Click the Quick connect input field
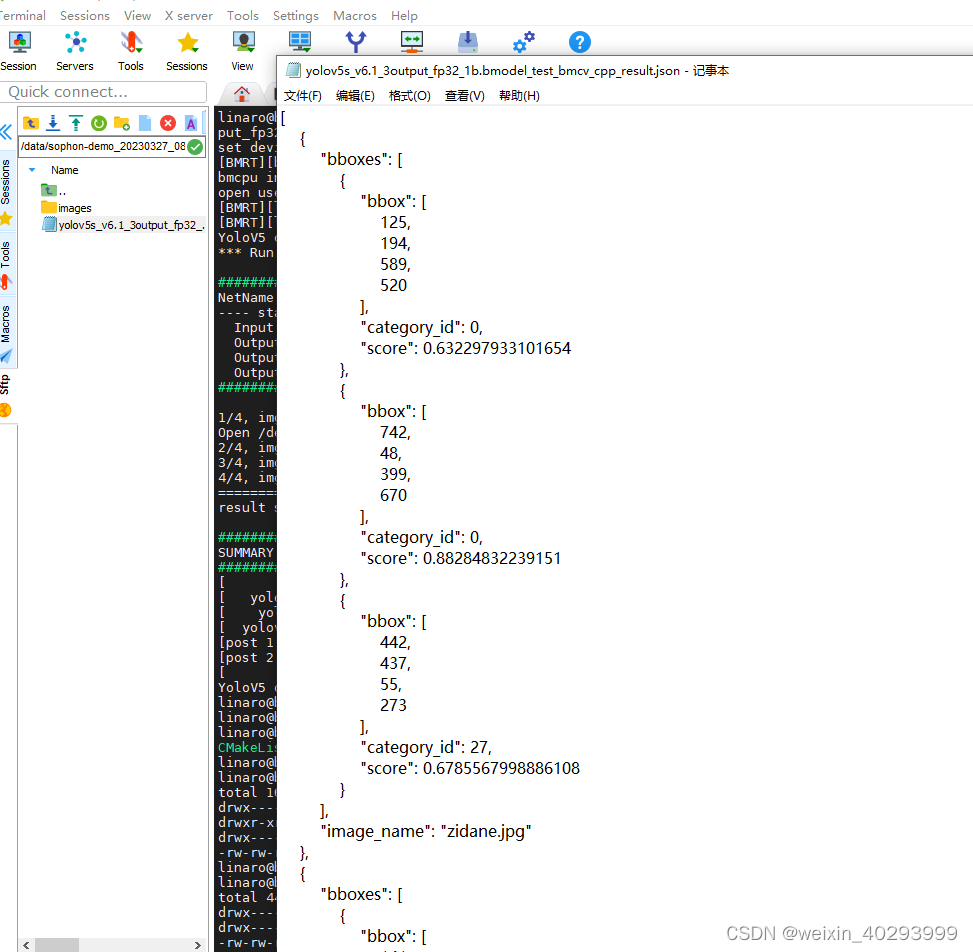The image size is (973, 952). [x=104, y=92]
